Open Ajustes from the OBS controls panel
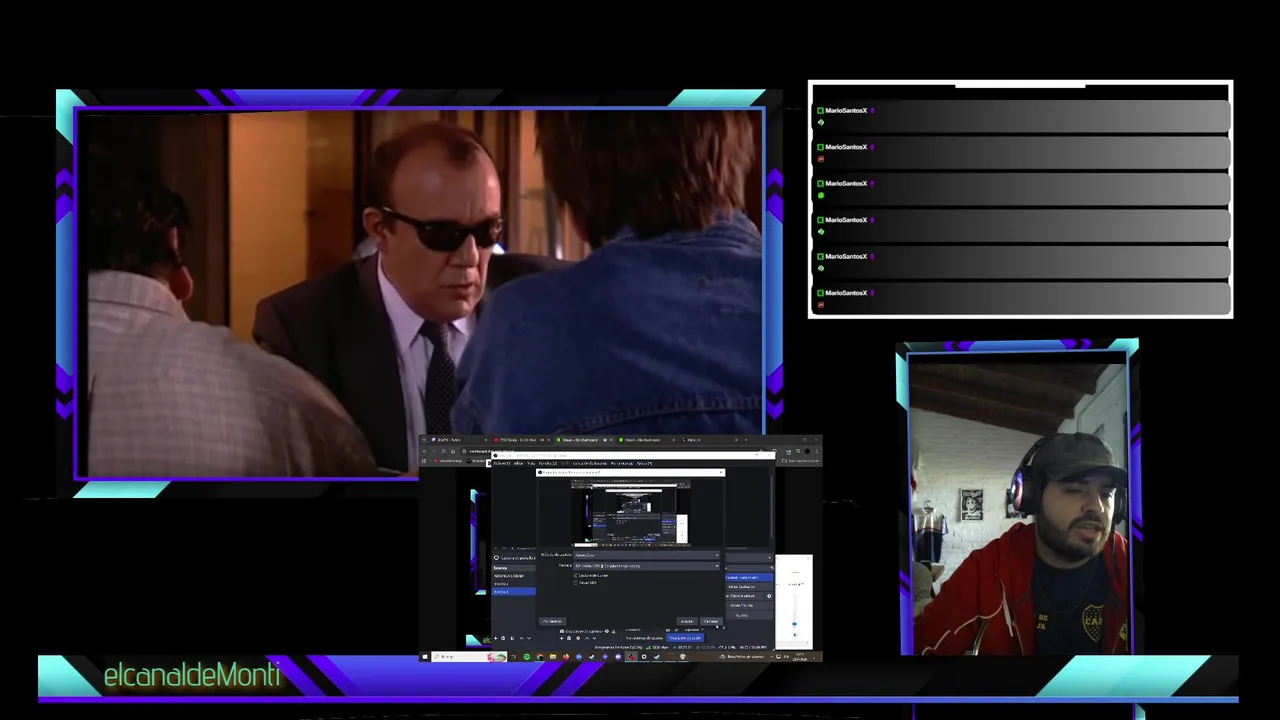Image resolution: width=1280 pixels, height=720 pixels. pos(750,615)
